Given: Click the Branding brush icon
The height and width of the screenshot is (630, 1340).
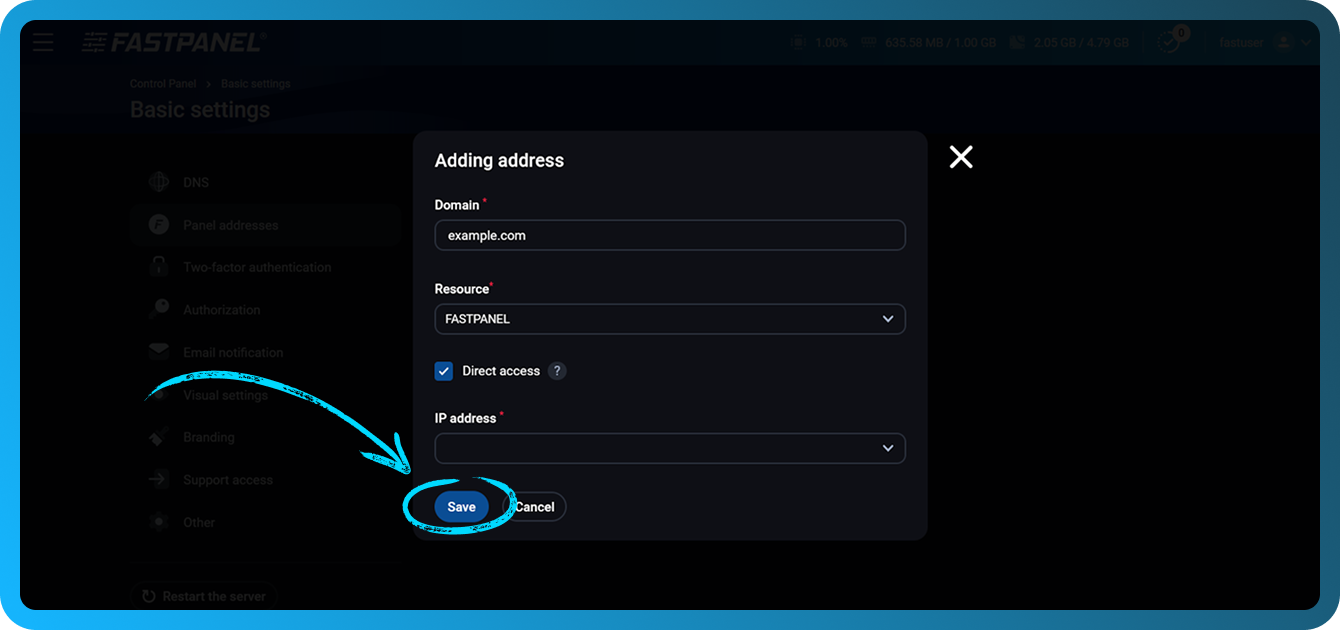Looking at the screenshot, I should tap(159, 437).
